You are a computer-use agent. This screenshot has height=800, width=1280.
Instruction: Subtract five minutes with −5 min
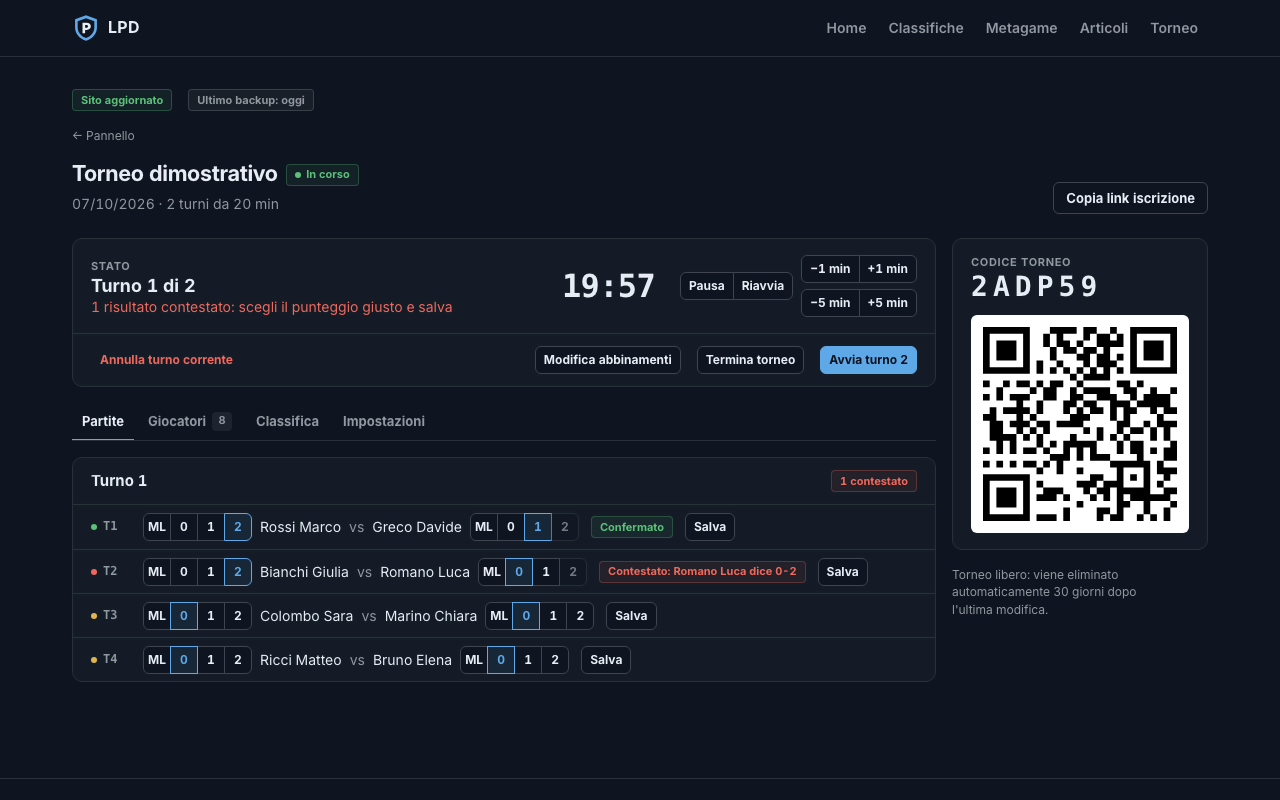tap(830, 303)
